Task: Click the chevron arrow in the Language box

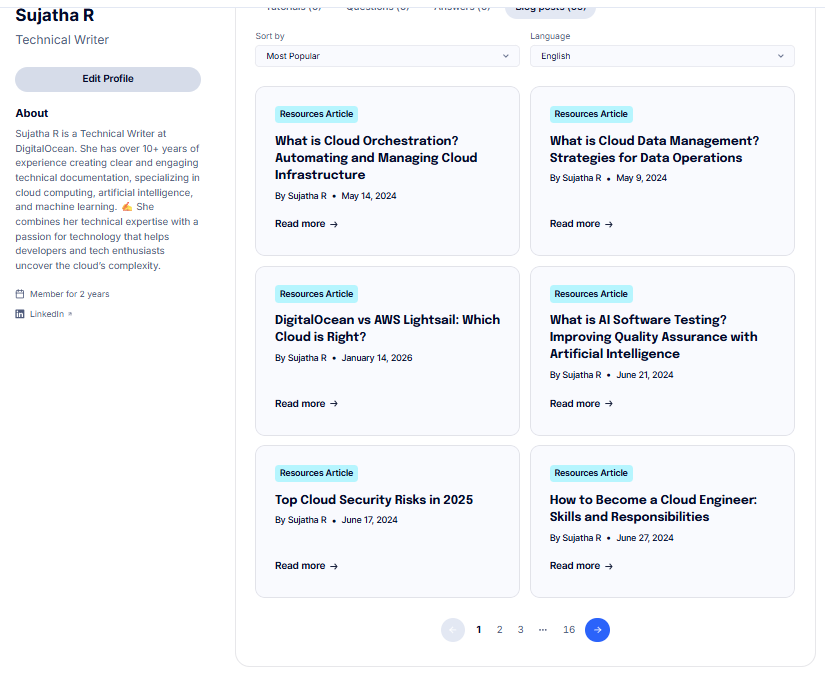Action: [781, 56]
